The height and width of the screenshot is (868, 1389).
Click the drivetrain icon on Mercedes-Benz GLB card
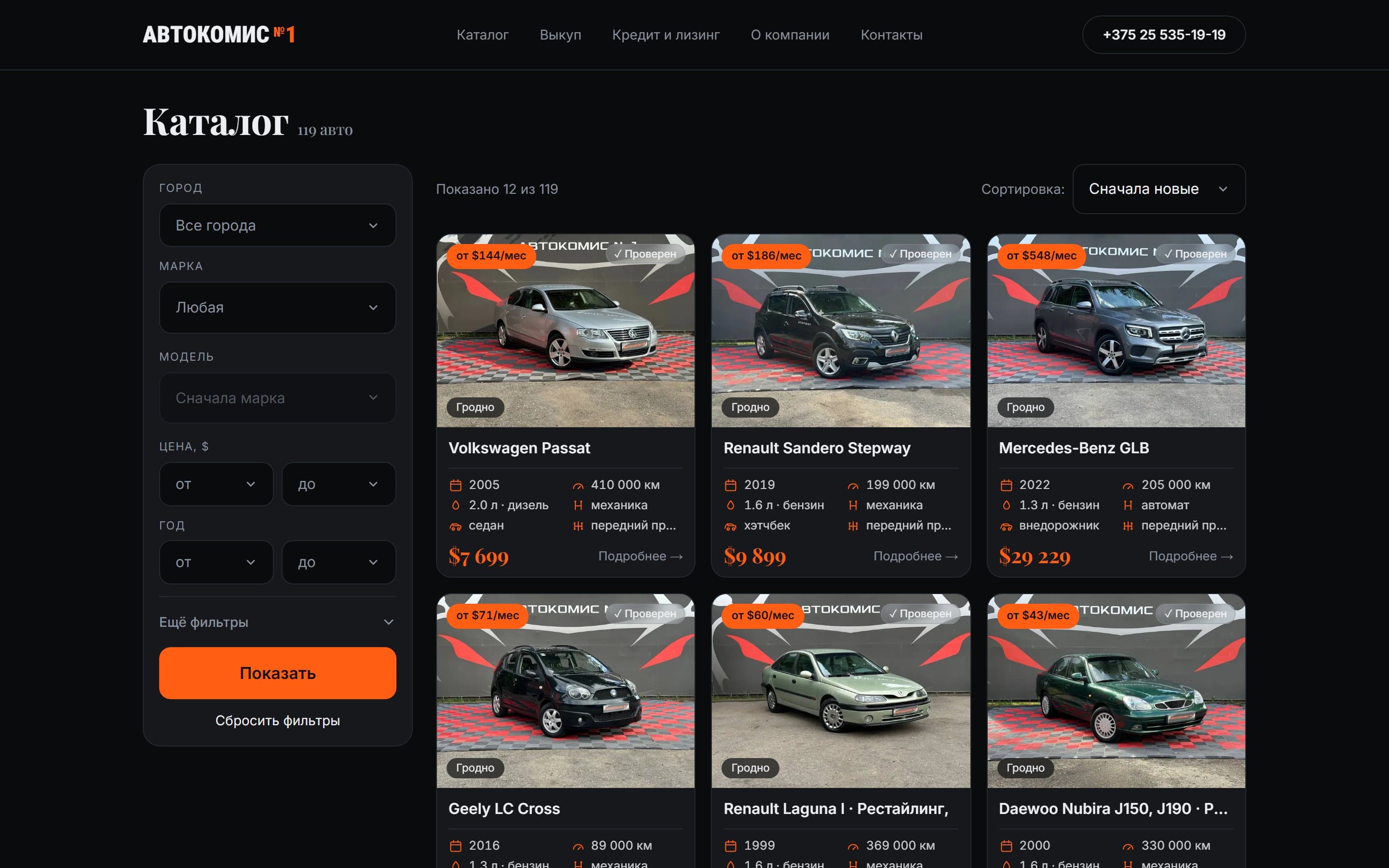[x=1128, y=526]
